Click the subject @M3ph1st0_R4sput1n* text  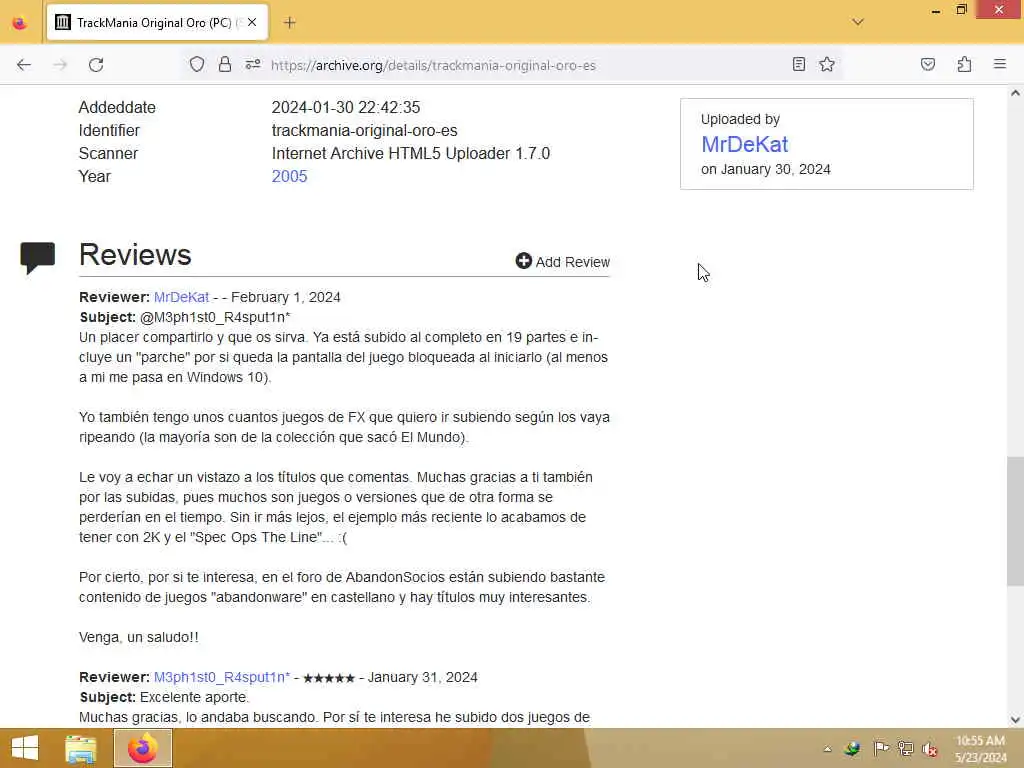[215, 317]
